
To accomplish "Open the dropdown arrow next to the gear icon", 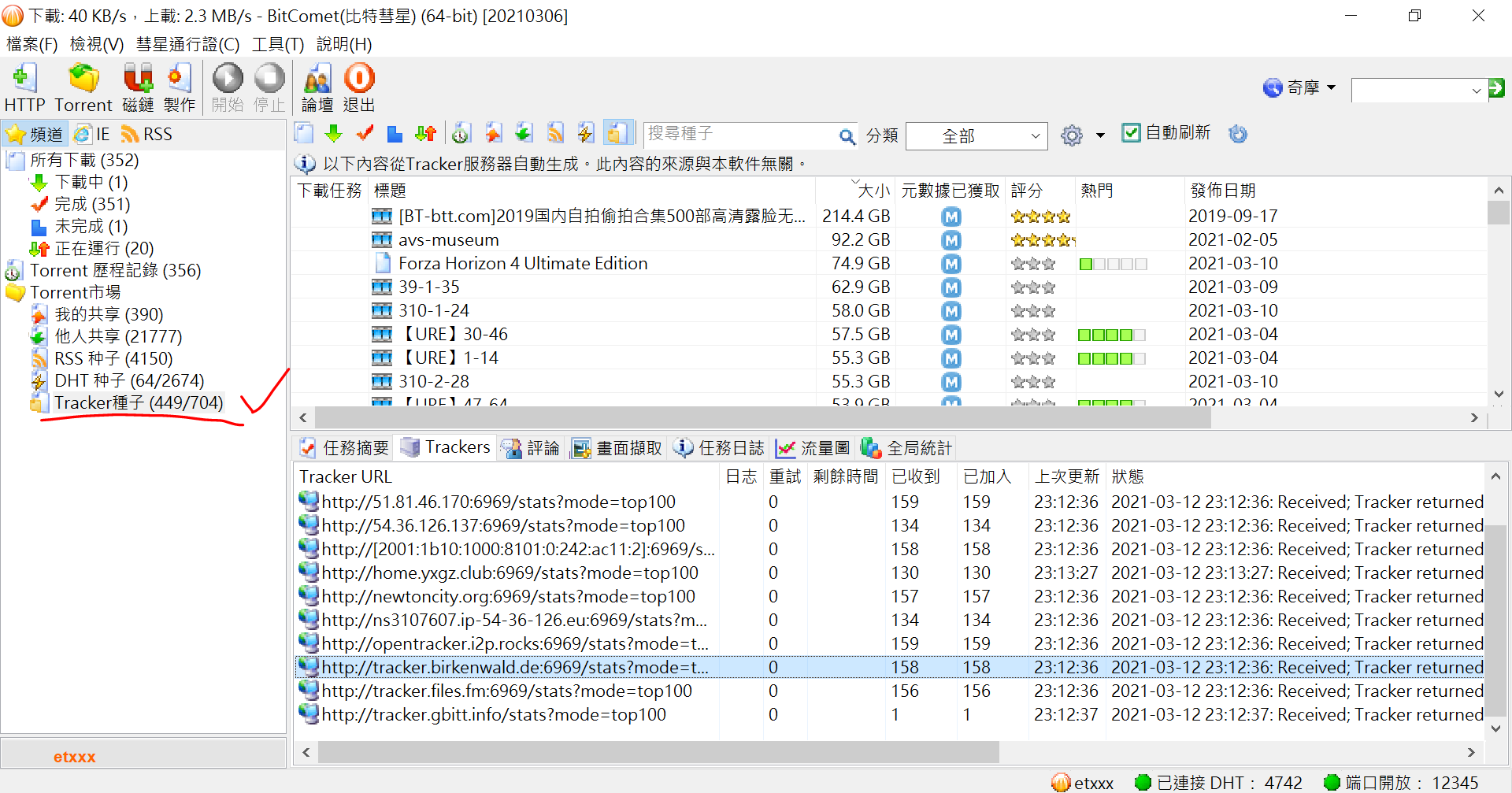I will (1100, 135).
